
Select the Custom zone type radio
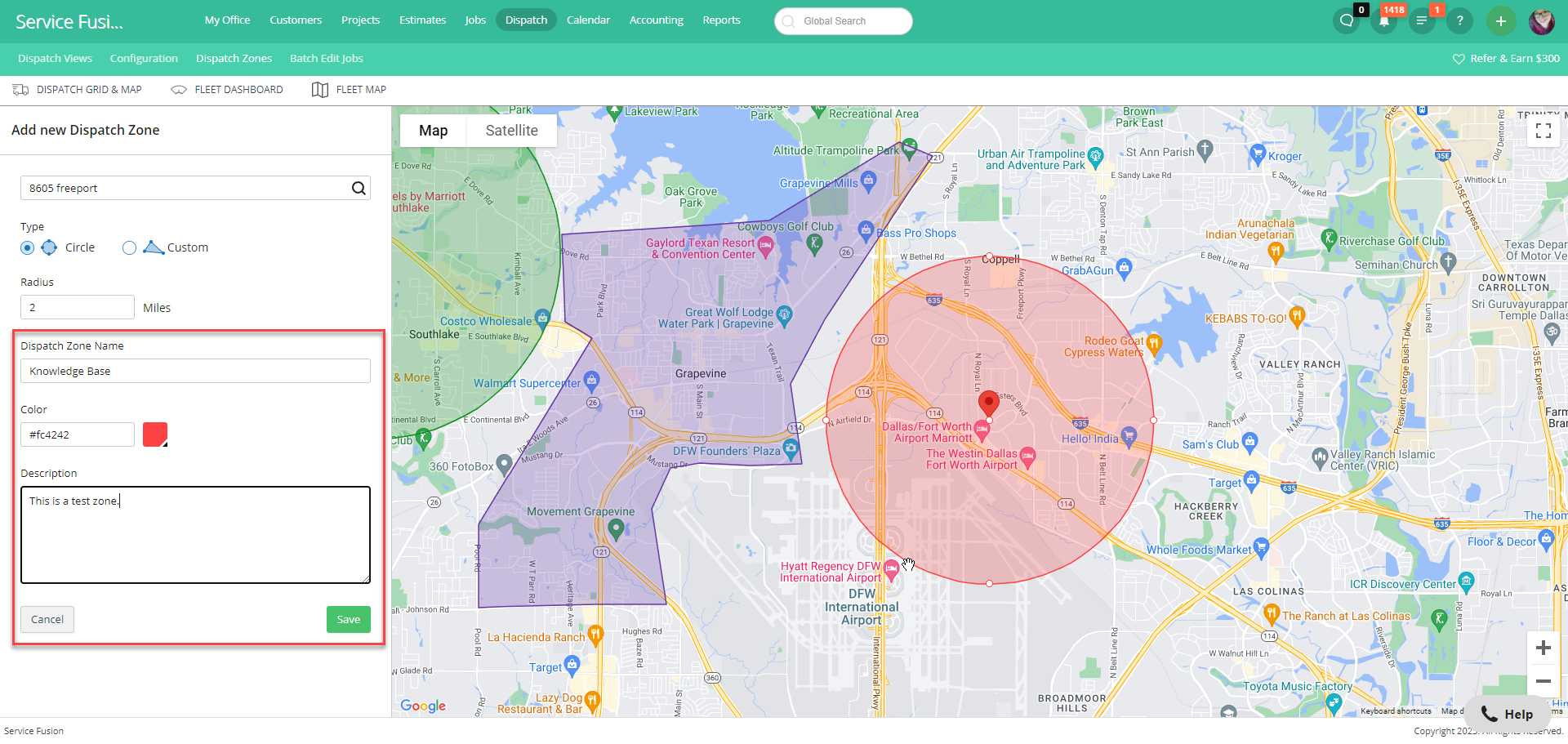click(129, 247)
